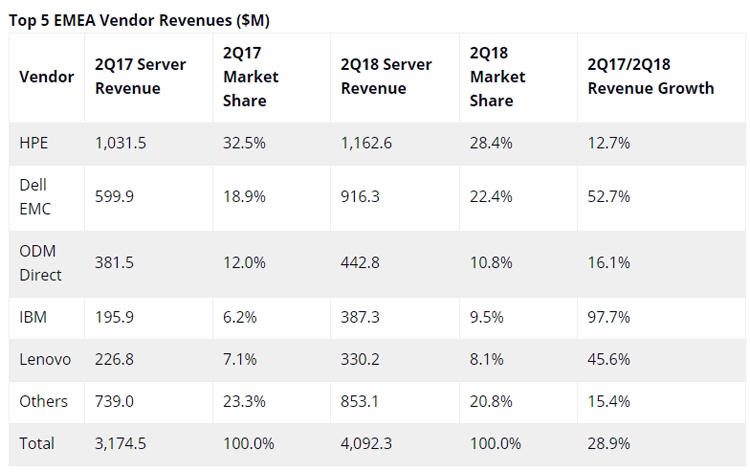Click the 'Vendor' column header
Screen dimensions: 750x472
point(46,77)
